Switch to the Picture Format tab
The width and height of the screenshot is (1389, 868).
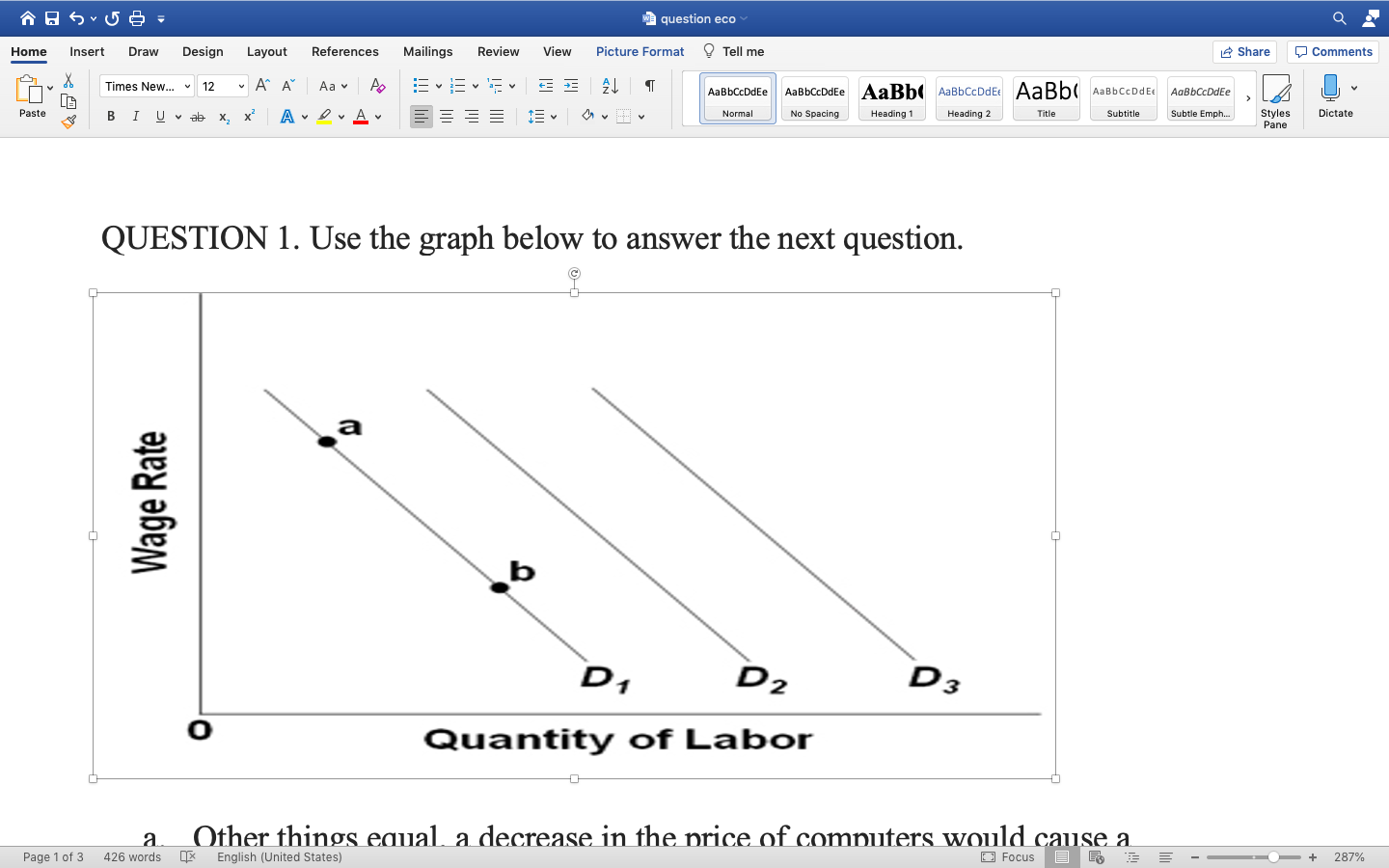pyautogui.click(x=640, y=51)
